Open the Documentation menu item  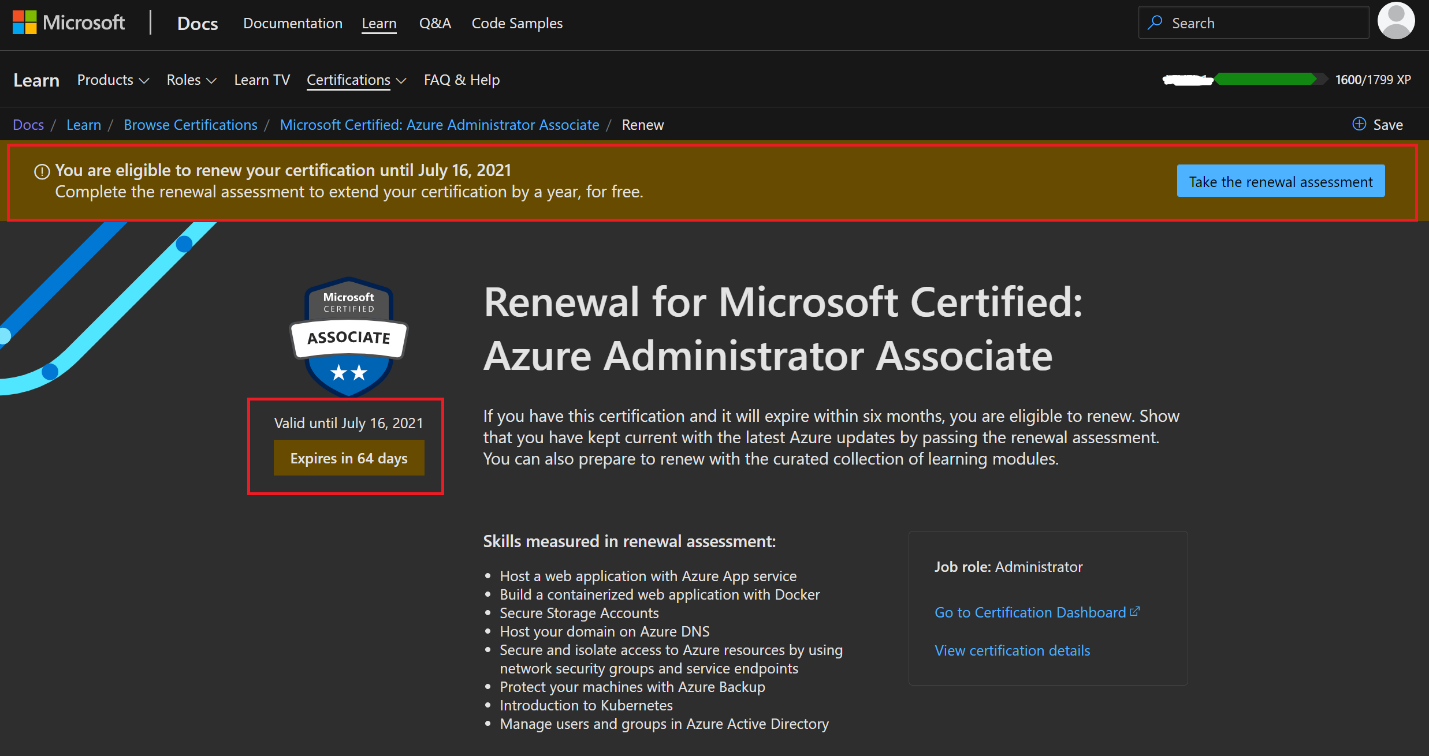point(293,23)
